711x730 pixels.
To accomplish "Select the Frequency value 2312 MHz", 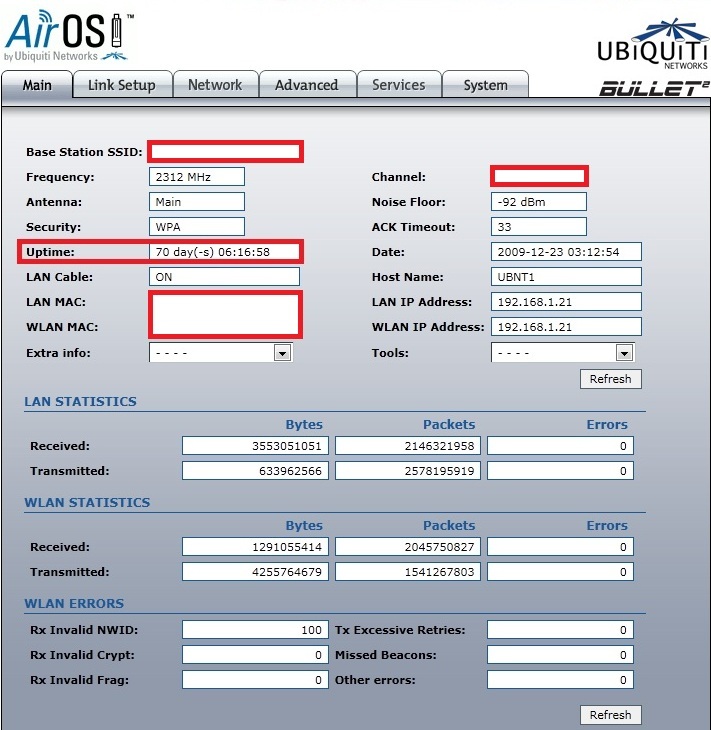I will 197,177.
